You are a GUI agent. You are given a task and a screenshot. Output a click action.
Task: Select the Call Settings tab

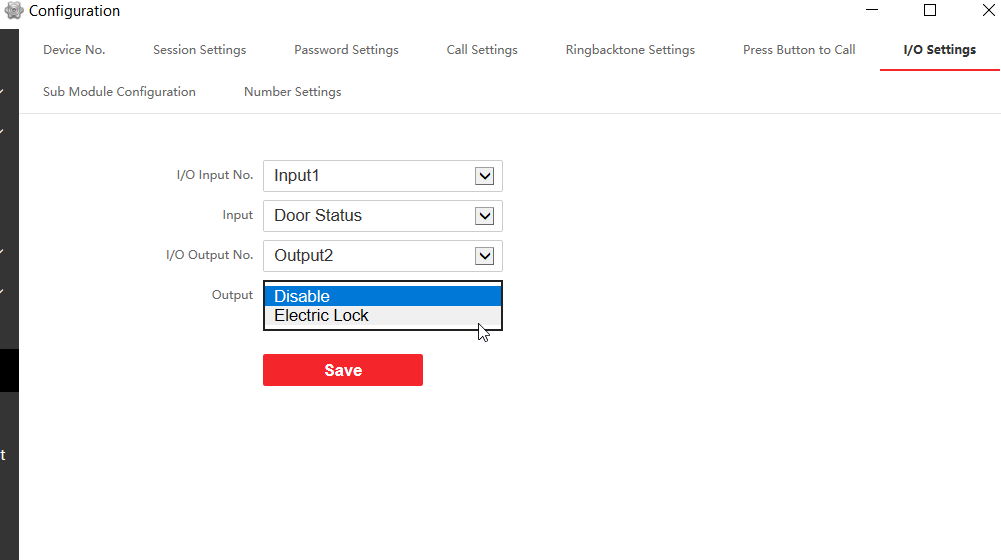coord(482,50)
